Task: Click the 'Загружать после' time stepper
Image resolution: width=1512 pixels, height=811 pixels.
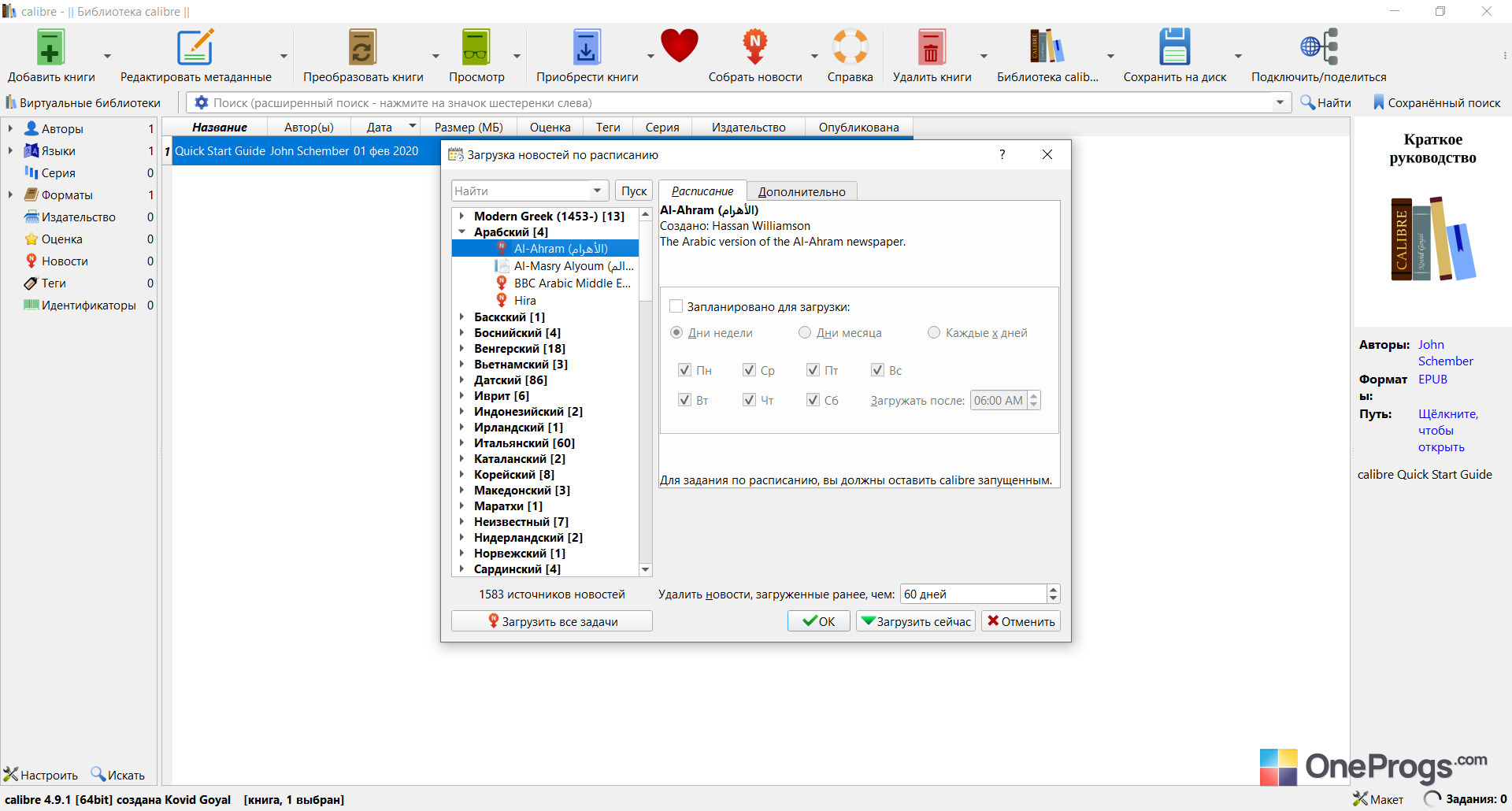Action: (1034, 400)
